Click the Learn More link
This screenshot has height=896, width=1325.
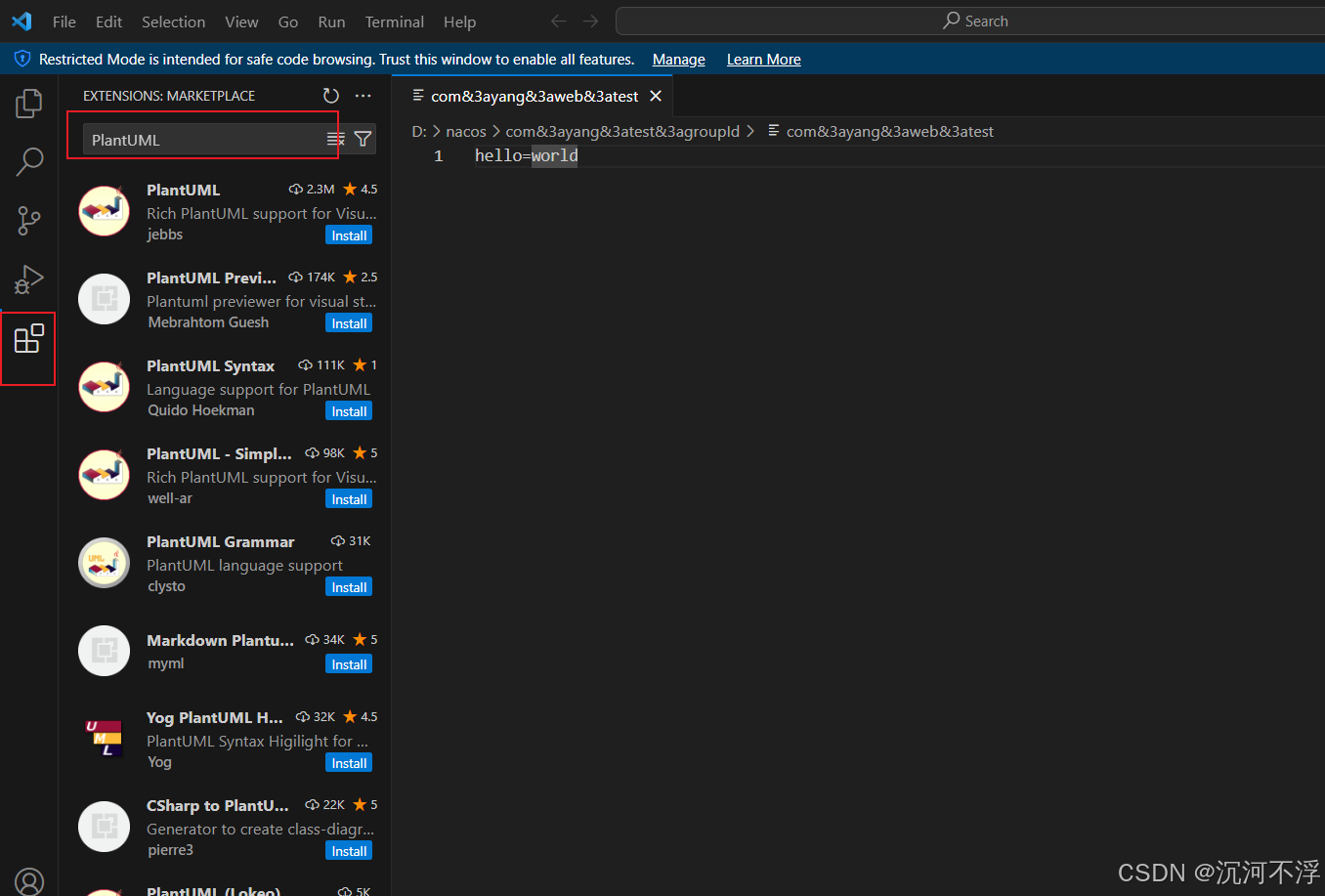click(x=763, y=60)
